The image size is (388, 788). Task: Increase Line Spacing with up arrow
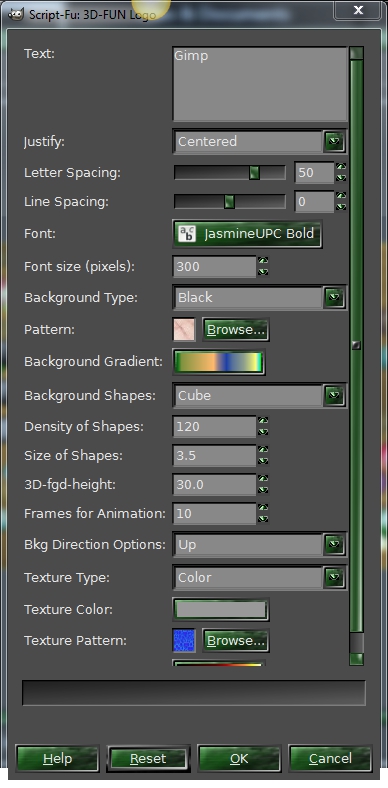pos(341,196)
